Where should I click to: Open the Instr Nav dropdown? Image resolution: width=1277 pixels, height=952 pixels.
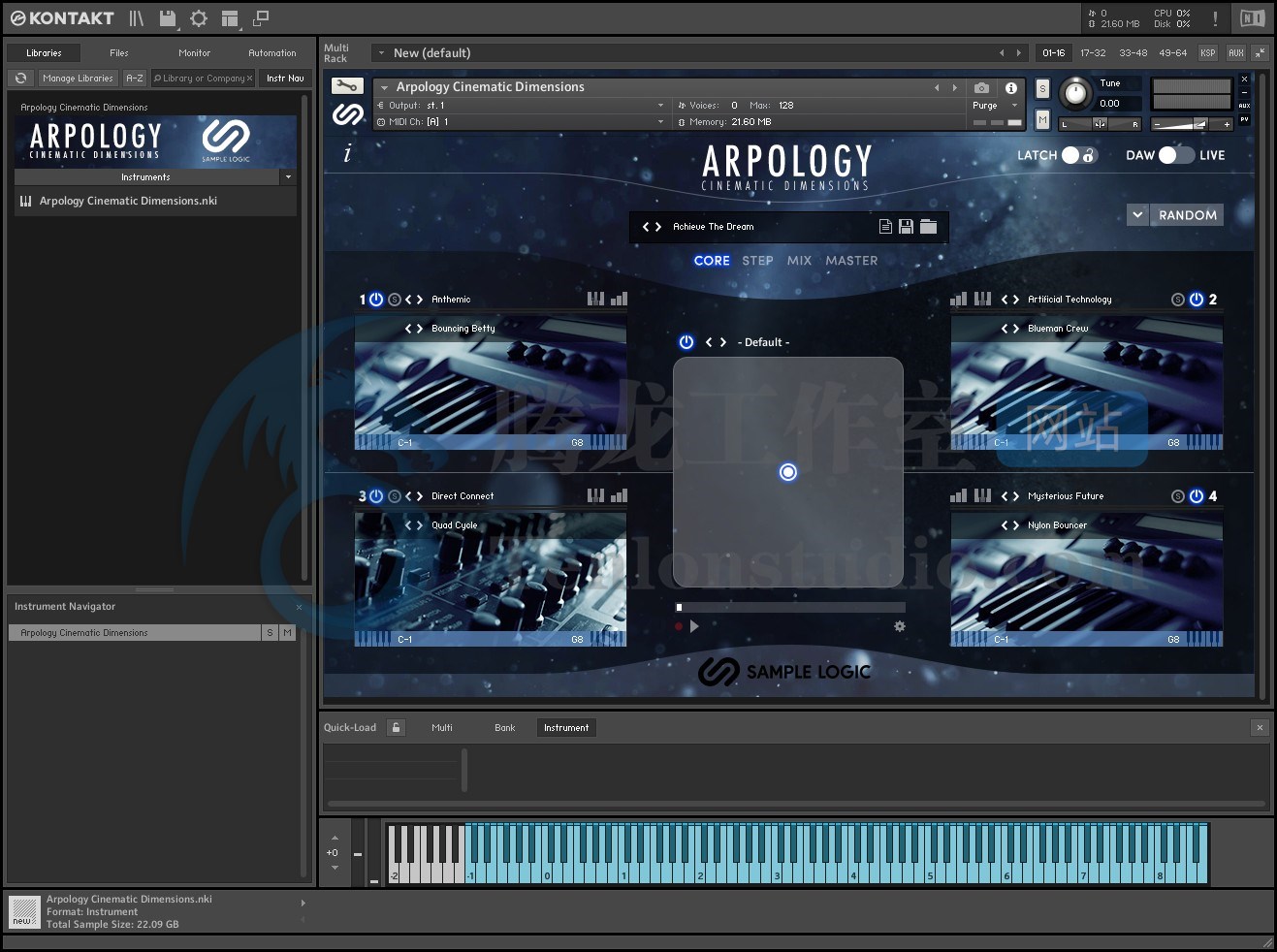(285, 79)
